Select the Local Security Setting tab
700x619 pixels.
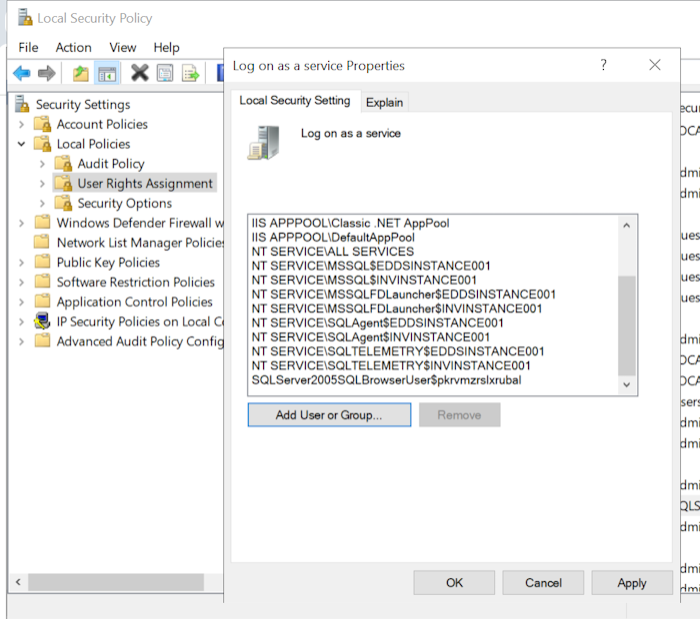[295, 100]
